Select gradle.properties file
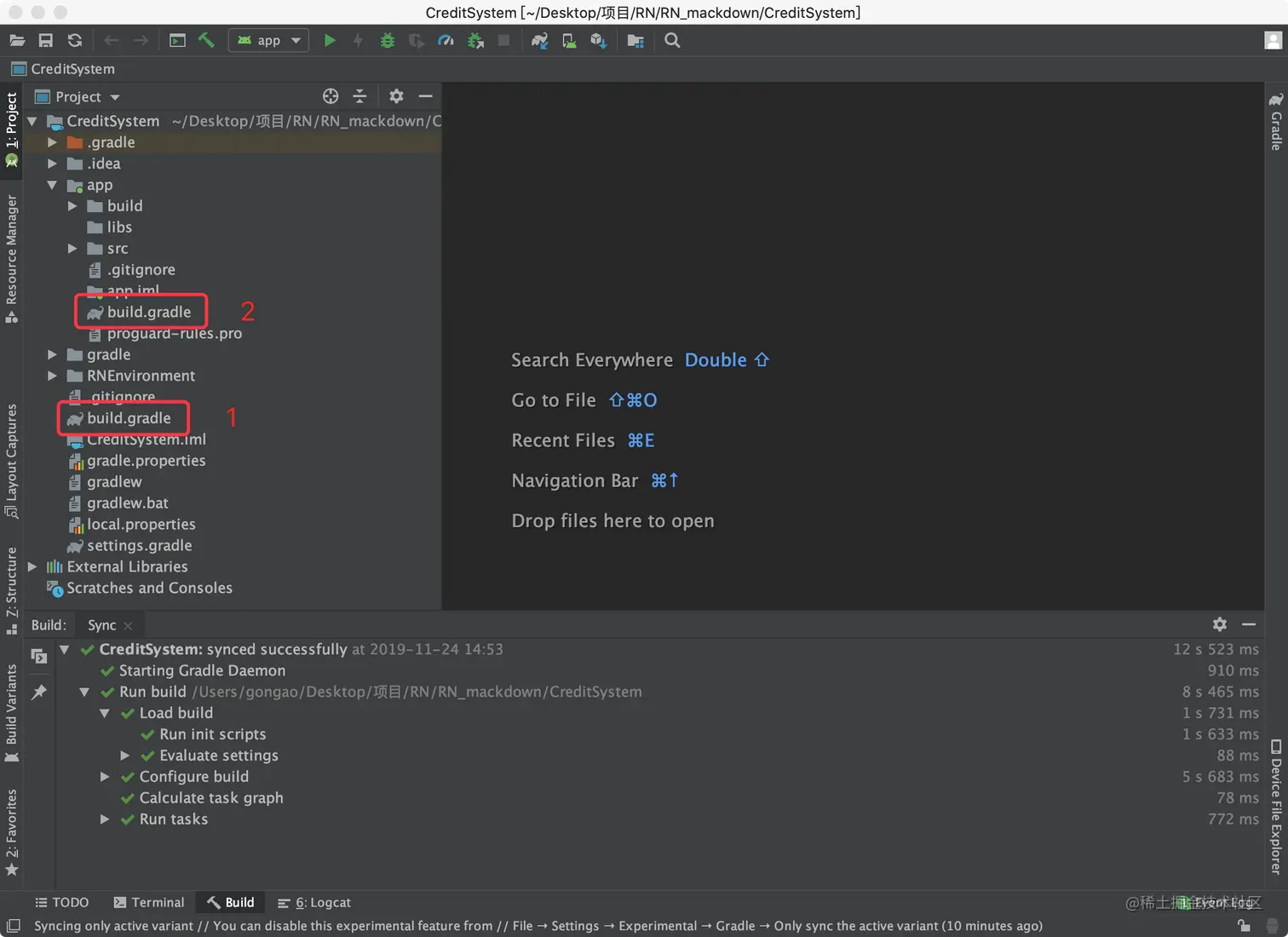Image resolution: width=1288 pixels, height=937 pixels. pos(146,461)
